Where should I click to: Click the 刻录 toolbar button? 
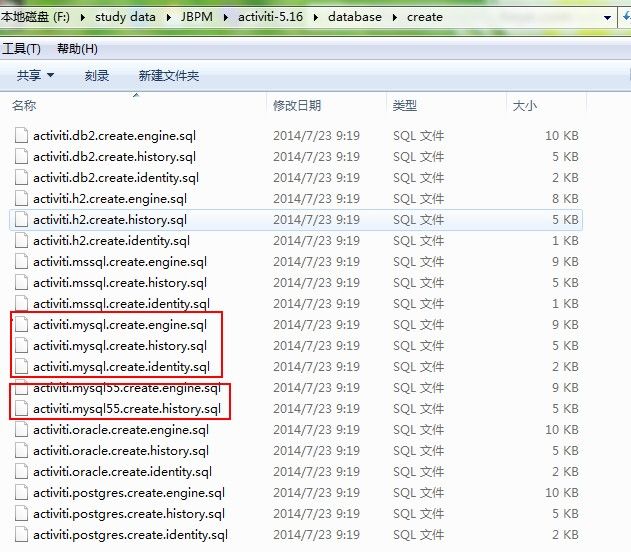[x=97, y=75]
